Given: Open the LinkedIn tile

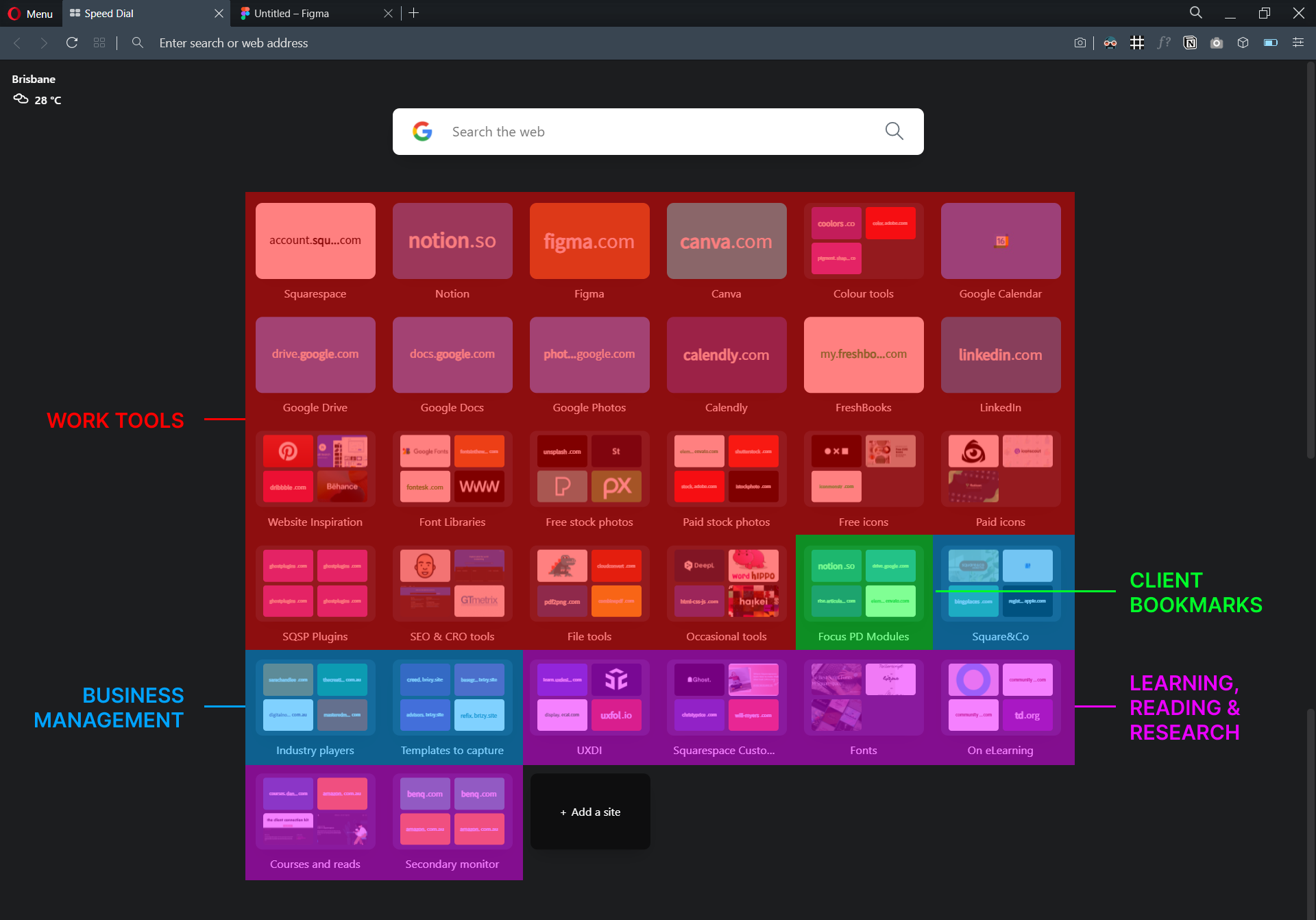Looking at the screenshot, I should [1001, 354].
